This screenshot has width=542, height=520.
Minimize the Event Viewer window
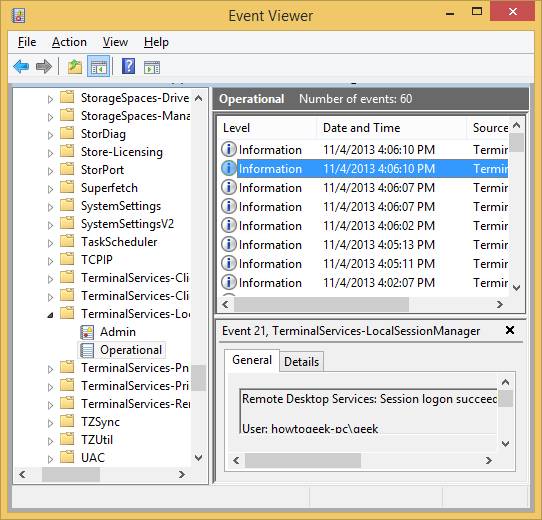(x=450, y=14)
